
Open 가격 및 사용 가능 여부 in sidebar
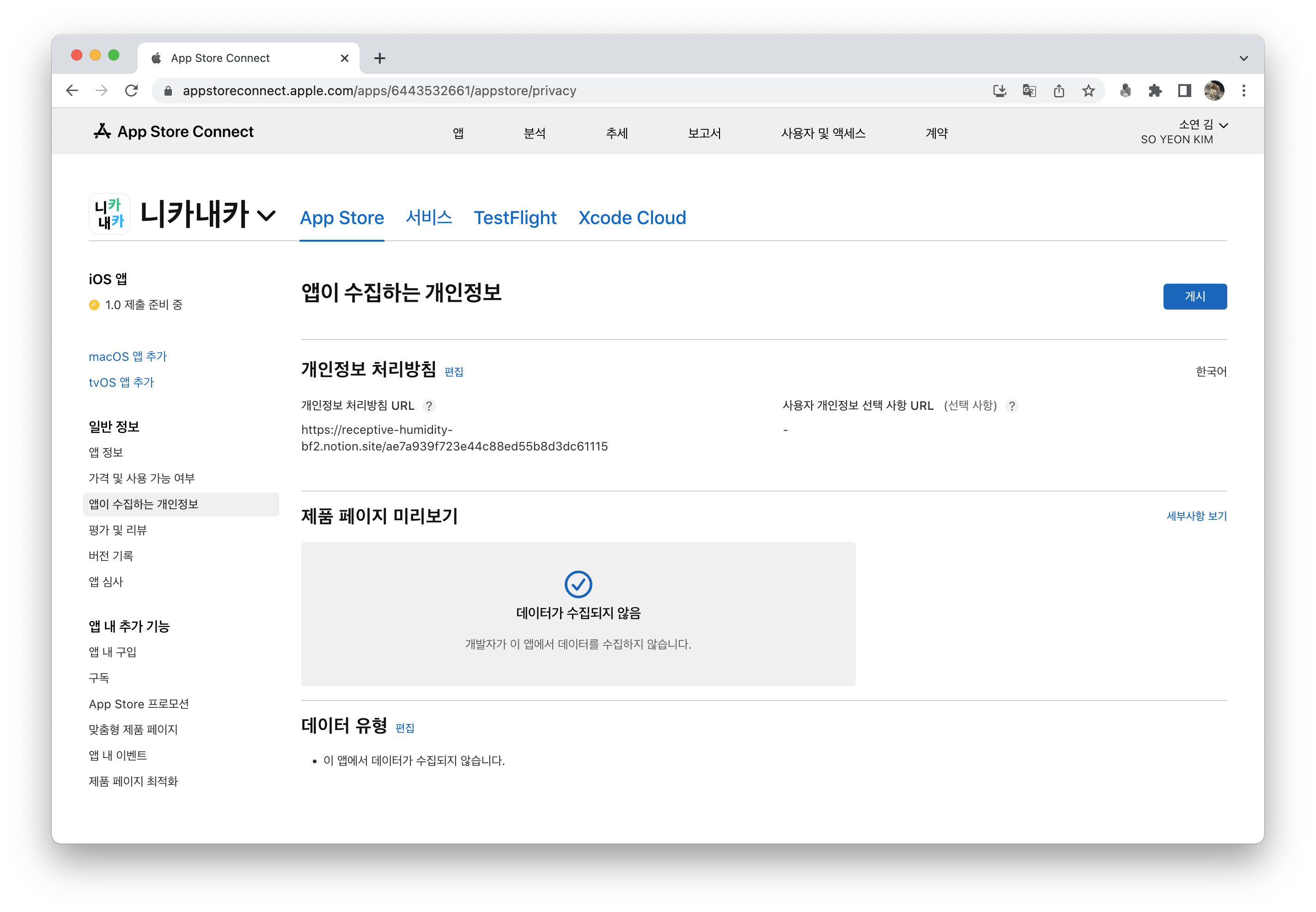click(142, 478)
